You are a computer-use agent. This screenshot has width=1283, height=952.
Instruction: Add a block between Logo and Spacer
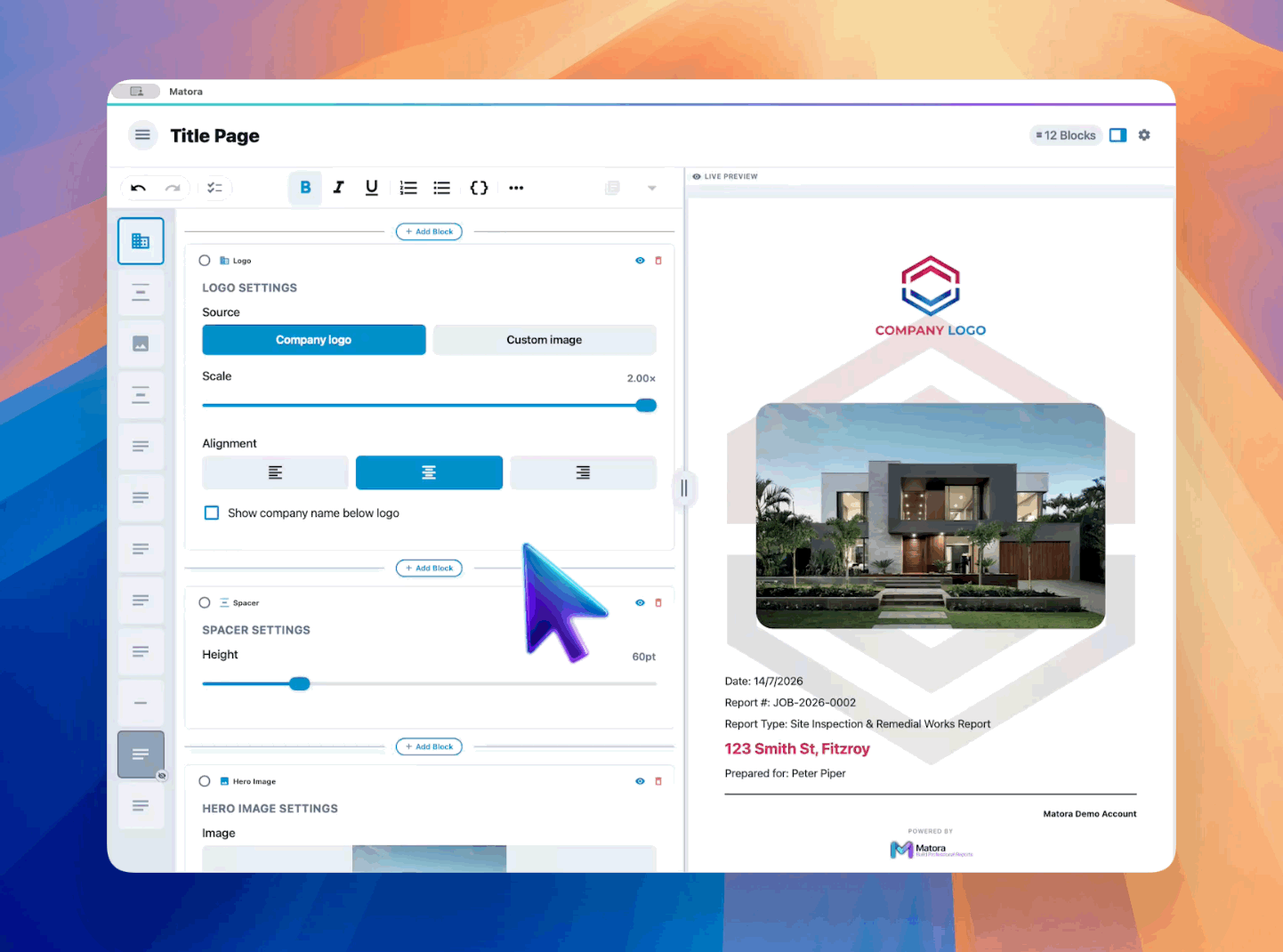(429, 568)
